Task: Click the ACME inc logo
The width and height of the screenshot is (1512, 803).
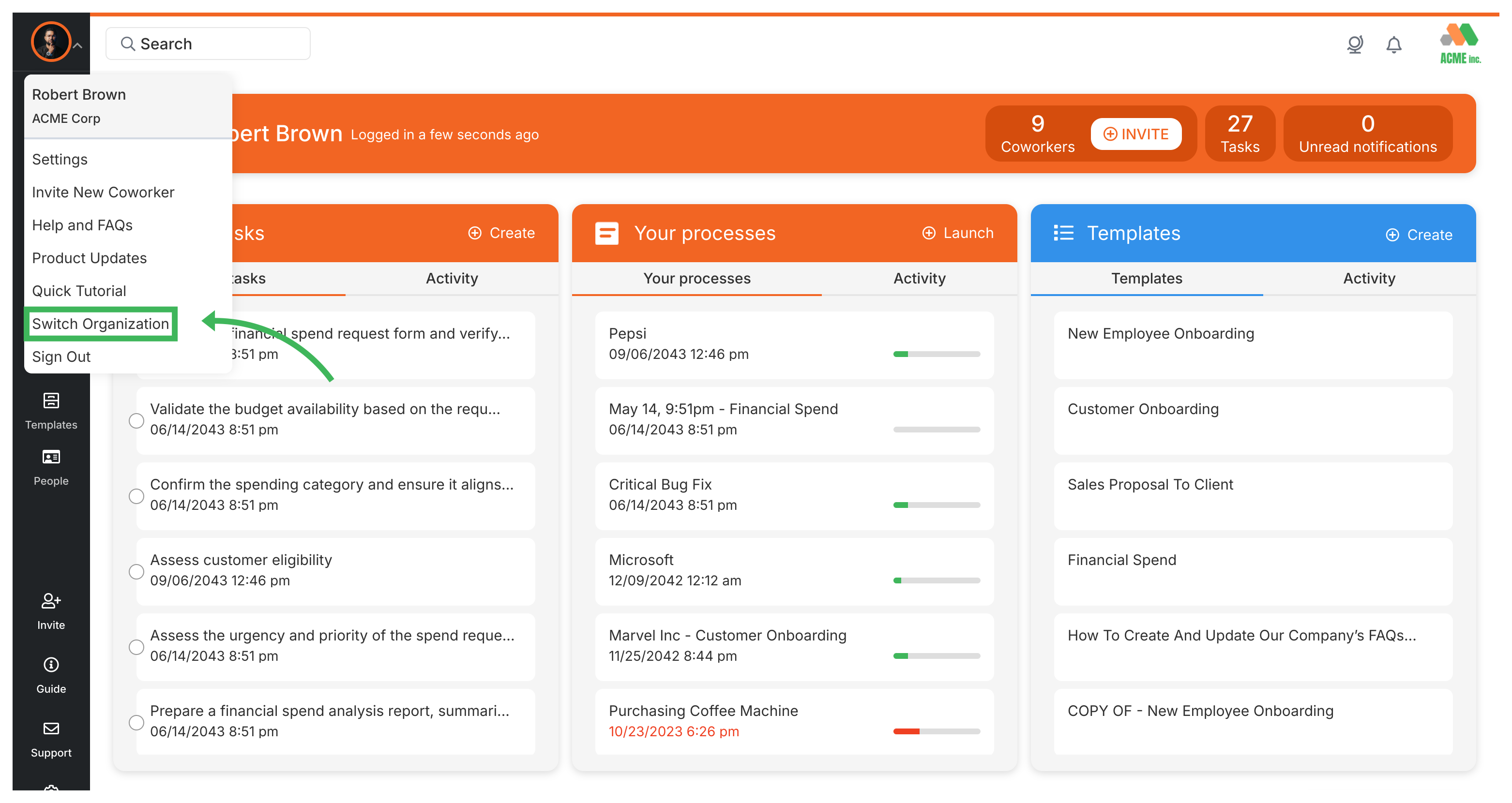Action: (1460, 42)
